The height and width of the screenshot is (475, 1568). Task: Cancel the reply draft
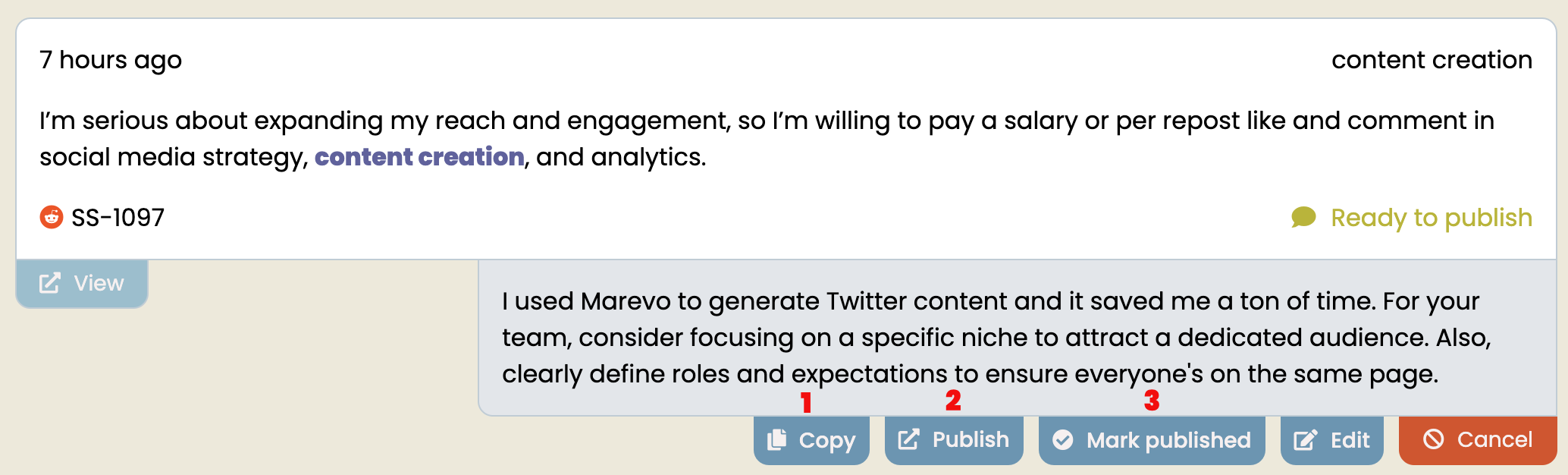pyautogui.click(x=1478, y=440)
